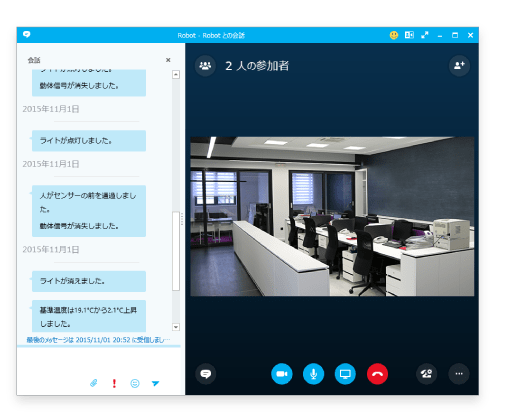Click the scrollbar up arrow in chat
The width and height of the screenshot is (507, 416).
176,74
